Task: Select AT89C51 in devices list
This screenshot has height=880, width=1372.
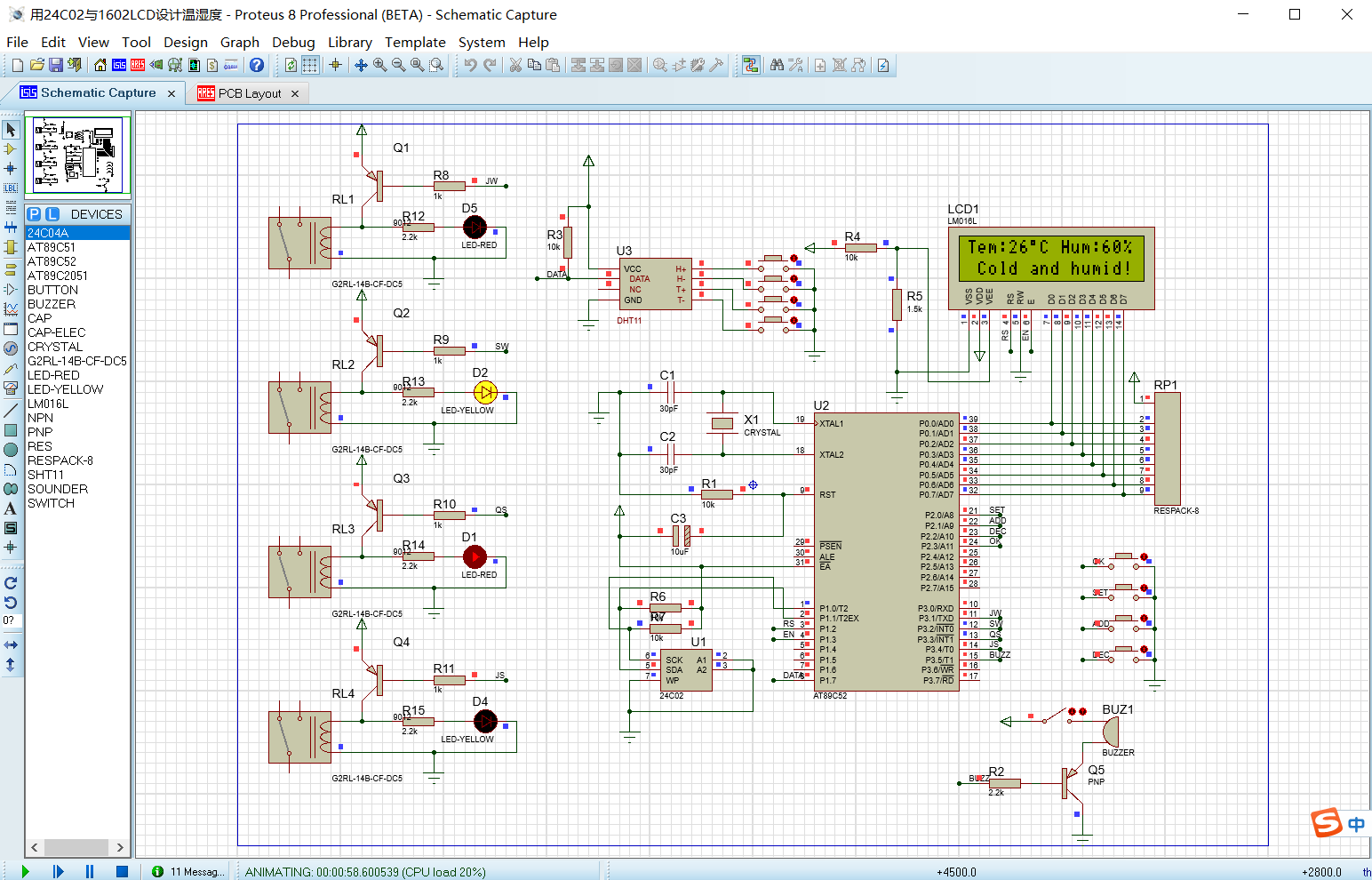Action: pos(77,247)
